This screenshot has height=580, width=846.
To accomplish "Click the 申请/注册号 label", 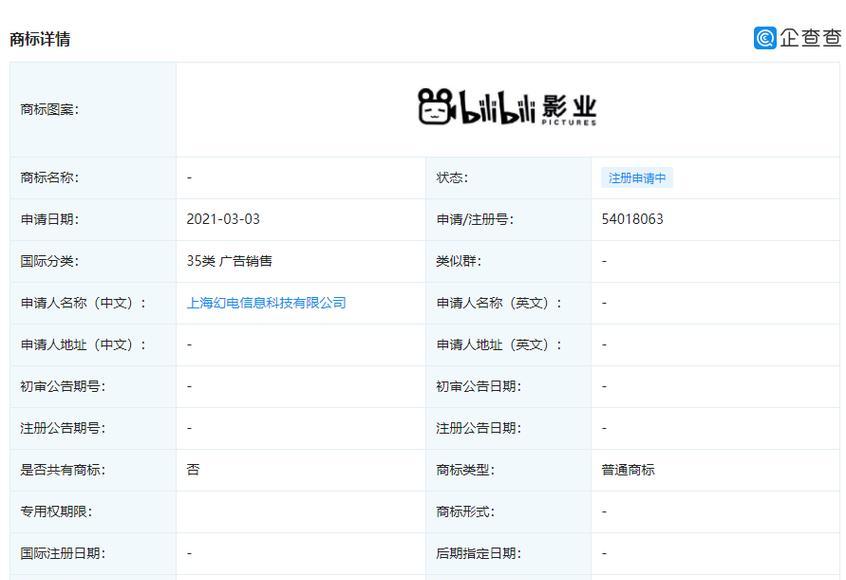I will click(475, 219).
